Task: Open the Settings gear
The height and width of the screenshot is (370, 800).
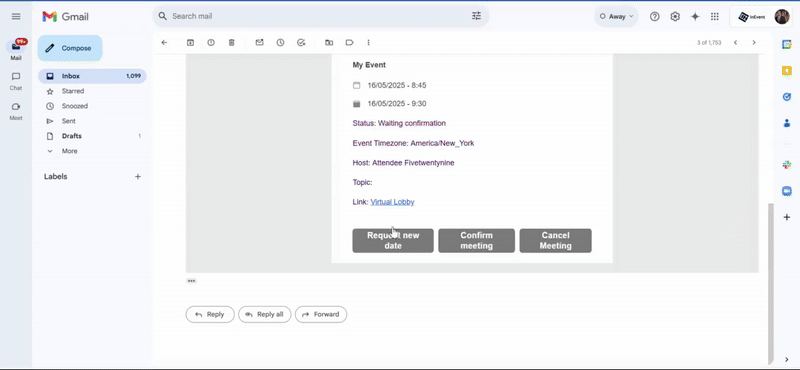Action: (x=675, y=16)
